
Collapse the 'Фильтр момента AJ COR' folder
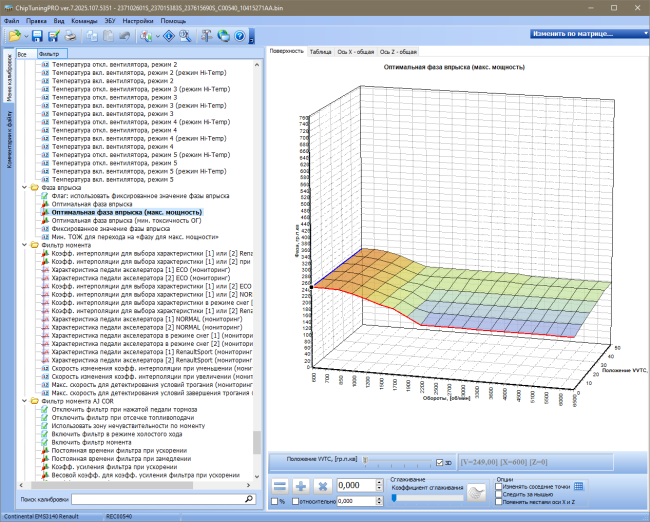point(24,401)
